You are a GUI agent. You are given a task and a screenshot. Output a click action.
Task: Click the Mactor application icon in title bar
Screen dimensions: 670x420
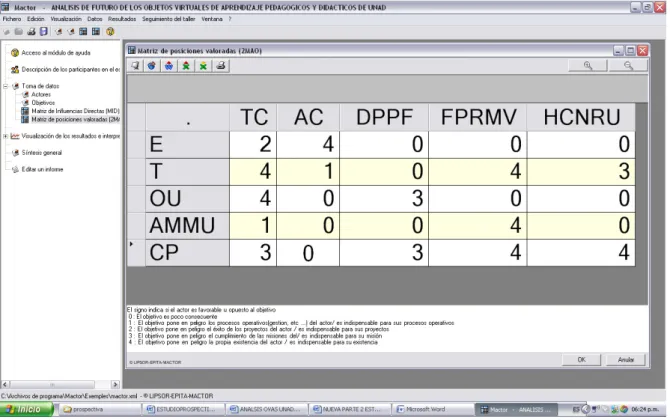point(5,7)
